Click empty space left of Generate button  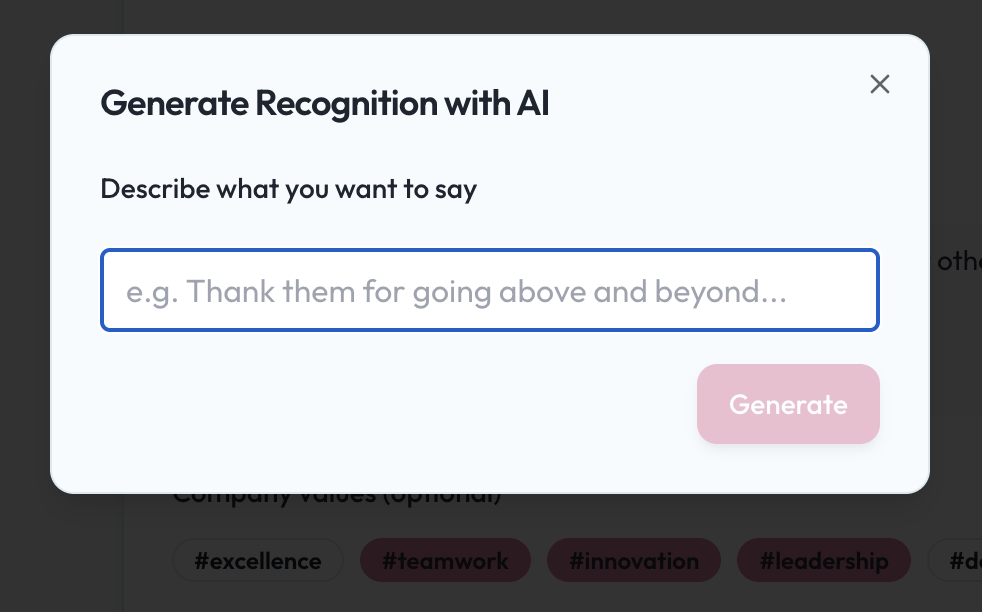[400, 404]
